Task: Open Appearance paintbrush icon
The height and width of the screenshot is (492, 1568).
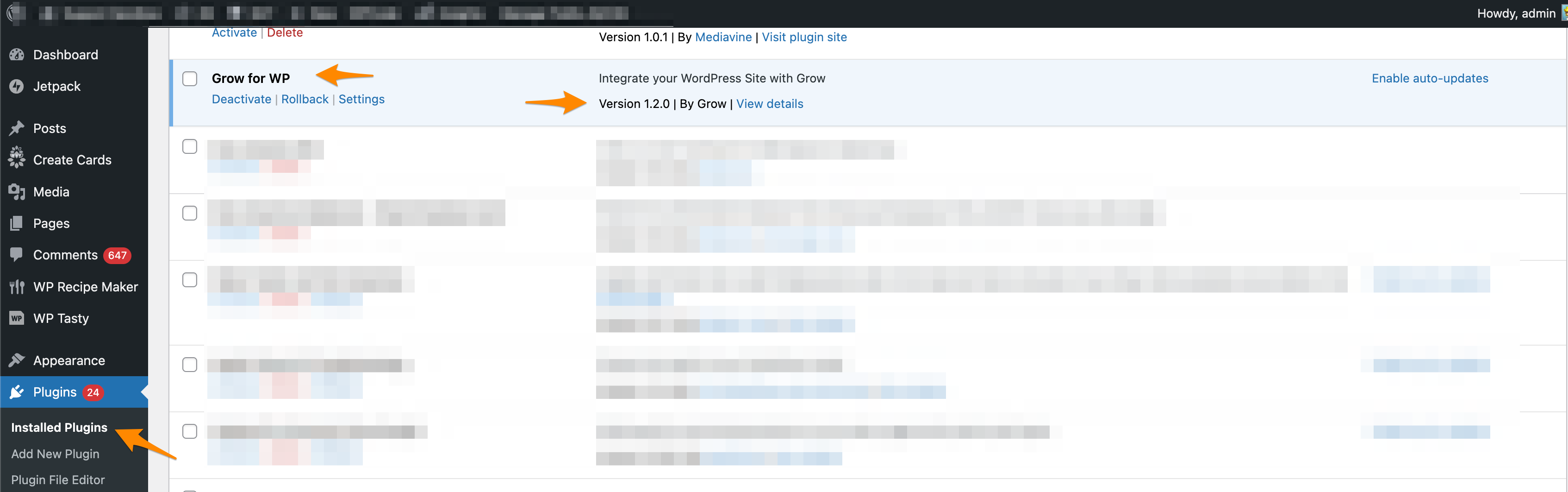Action: [x=17, y=360]
